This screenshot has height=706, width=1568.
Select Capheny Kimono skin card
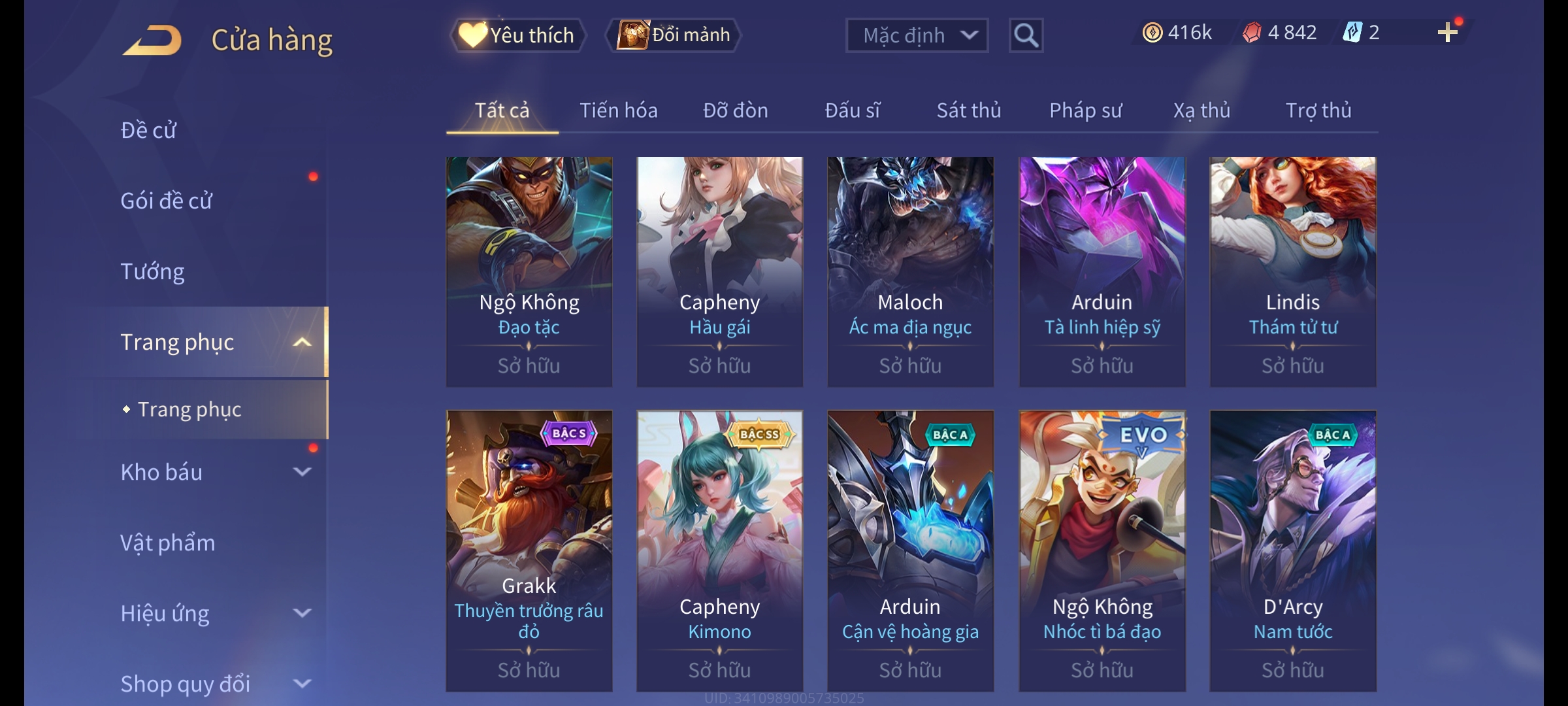[719, 551]
